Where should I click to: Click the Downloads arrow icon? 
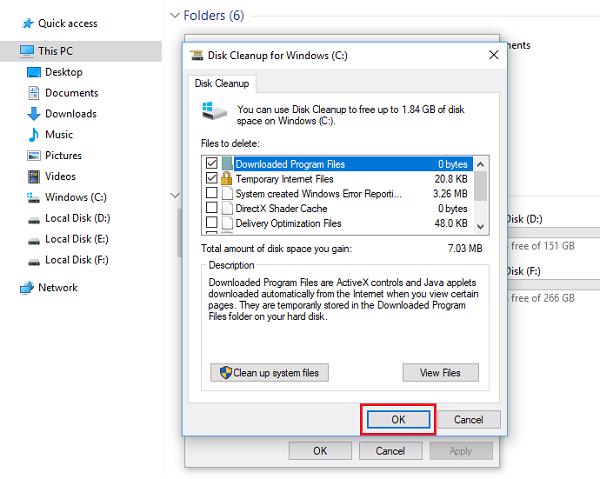pyautogui.click(x=35, y=114)
